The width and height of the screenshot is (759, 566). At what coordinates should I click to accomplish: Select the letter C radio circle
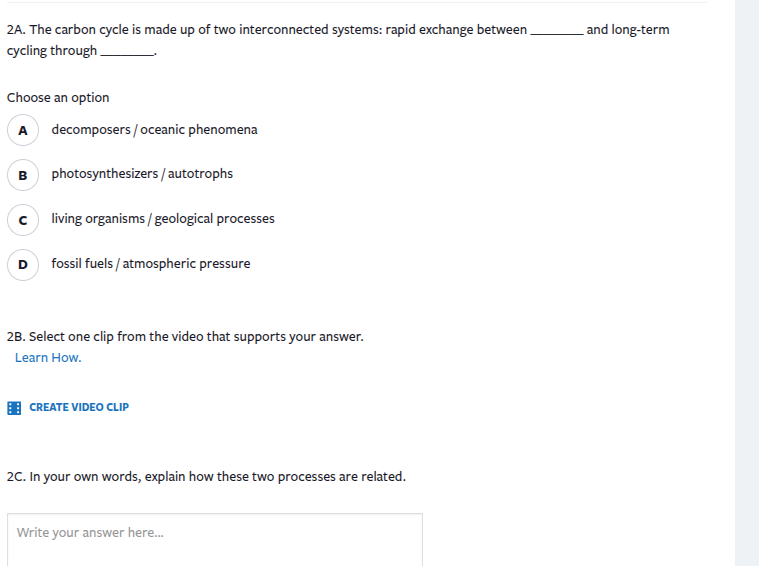(x=22, y=219)
